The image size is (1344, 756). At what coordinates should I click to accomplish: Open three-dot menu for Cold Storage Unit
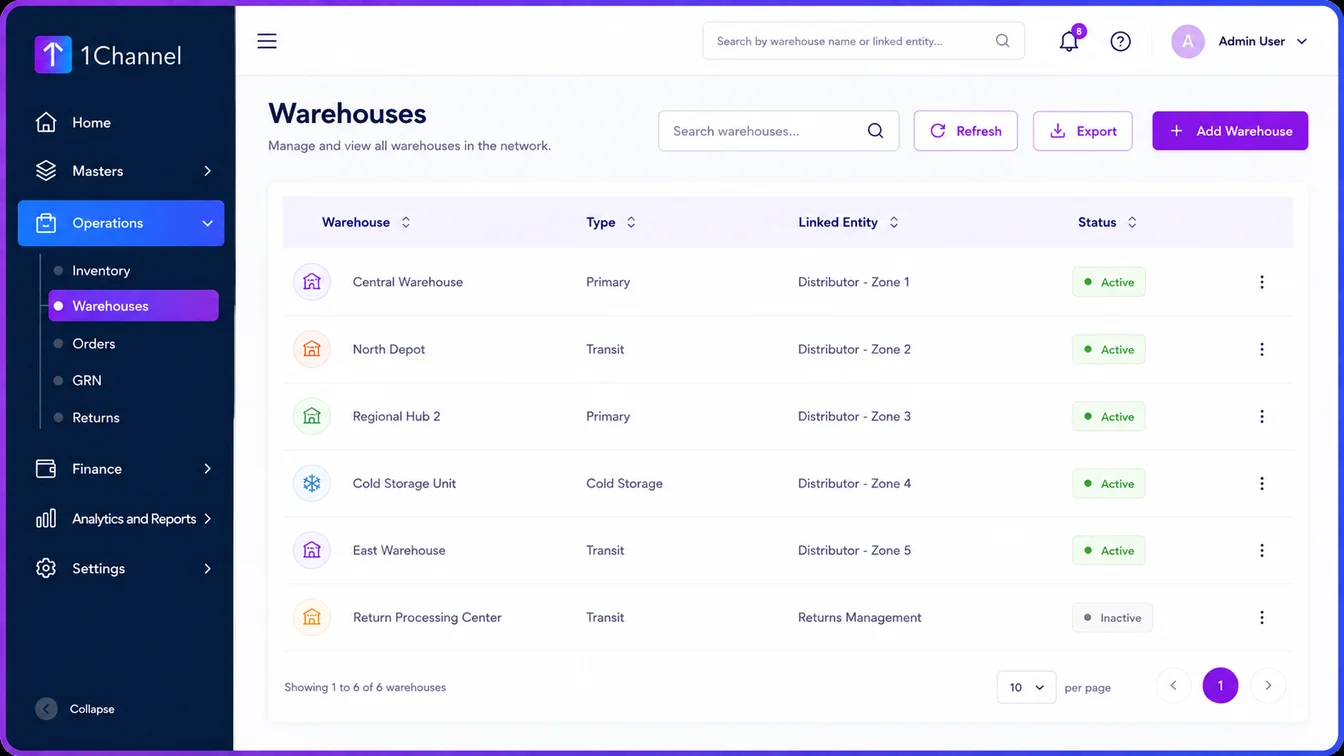click(x=1262, y=483)
